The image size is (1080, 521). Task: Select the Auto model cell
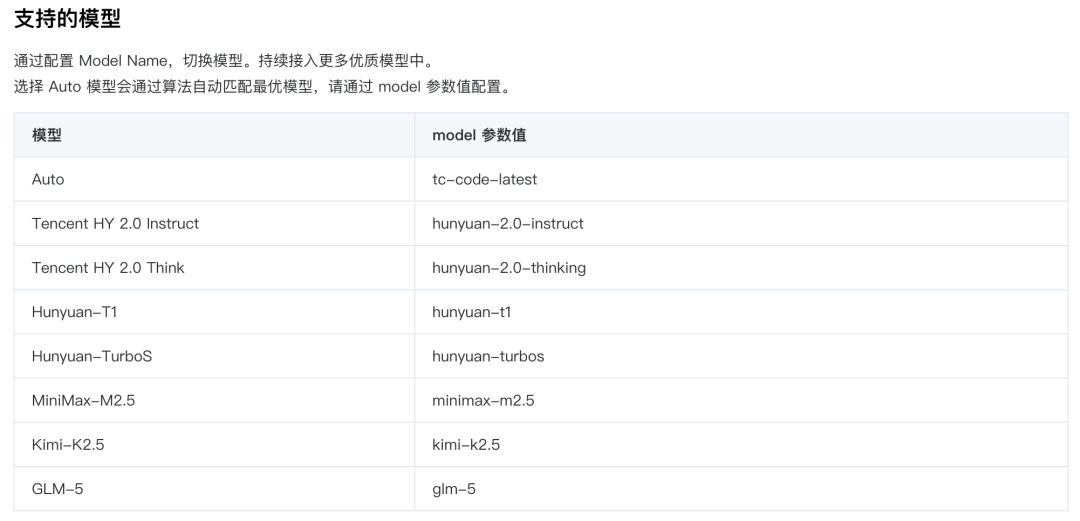(x=48, y=179)
